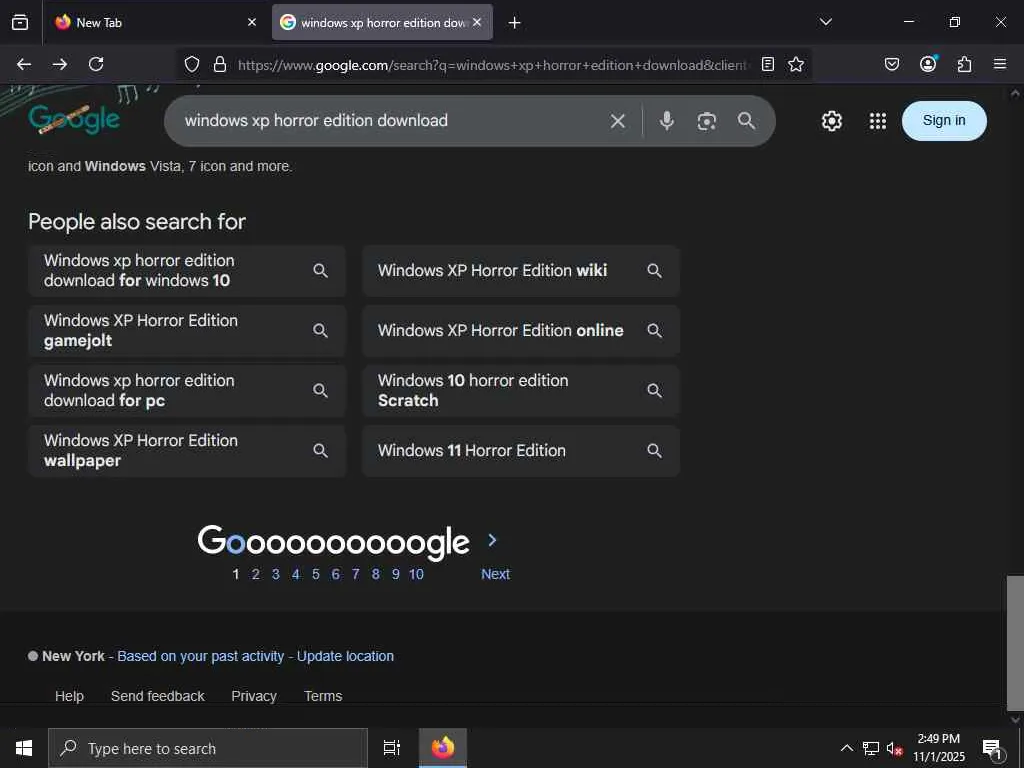1024x768 pixels.
Task: Toggle reader view icon
Action: pyautogui.click(x=768, y=64)
